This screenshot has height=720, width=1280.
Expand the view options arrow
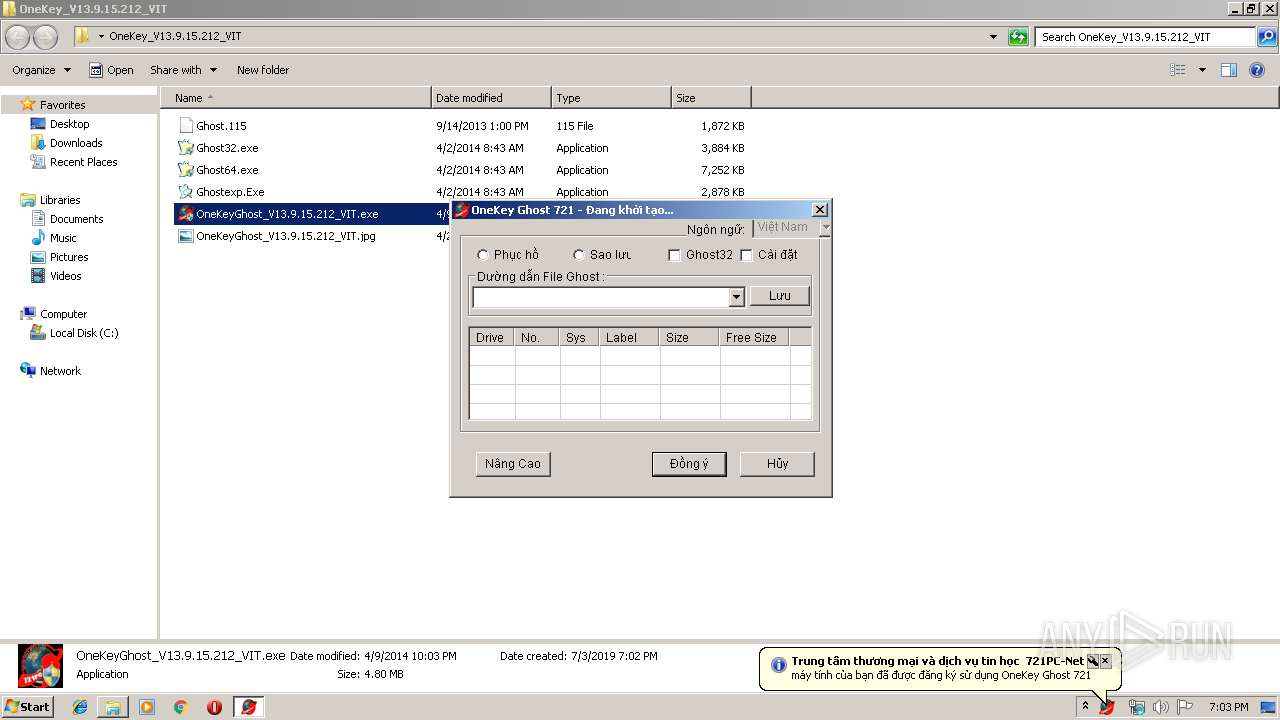[1202, 70]
